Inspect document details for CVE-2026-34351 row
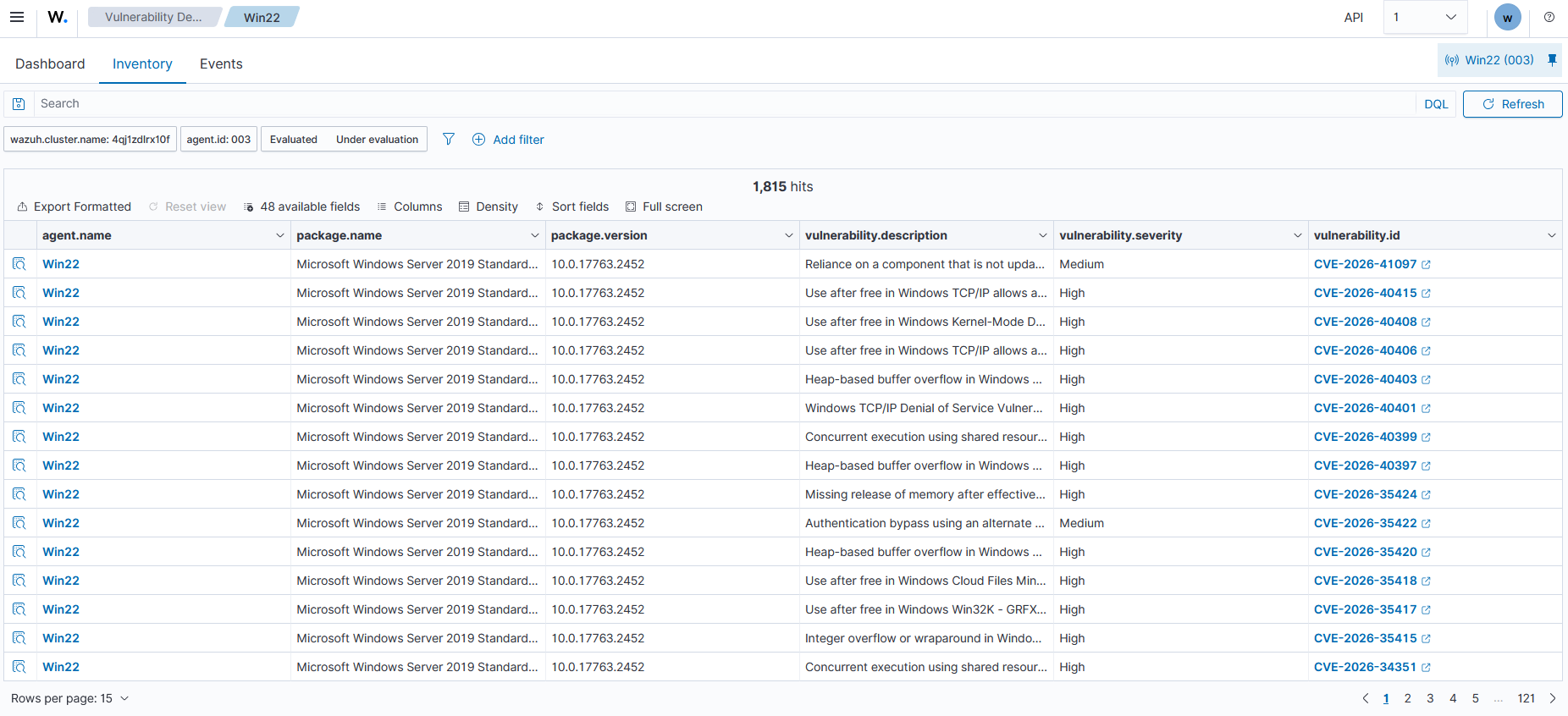The height and width of the screenshot is (716, 1568). coord(19,667)
